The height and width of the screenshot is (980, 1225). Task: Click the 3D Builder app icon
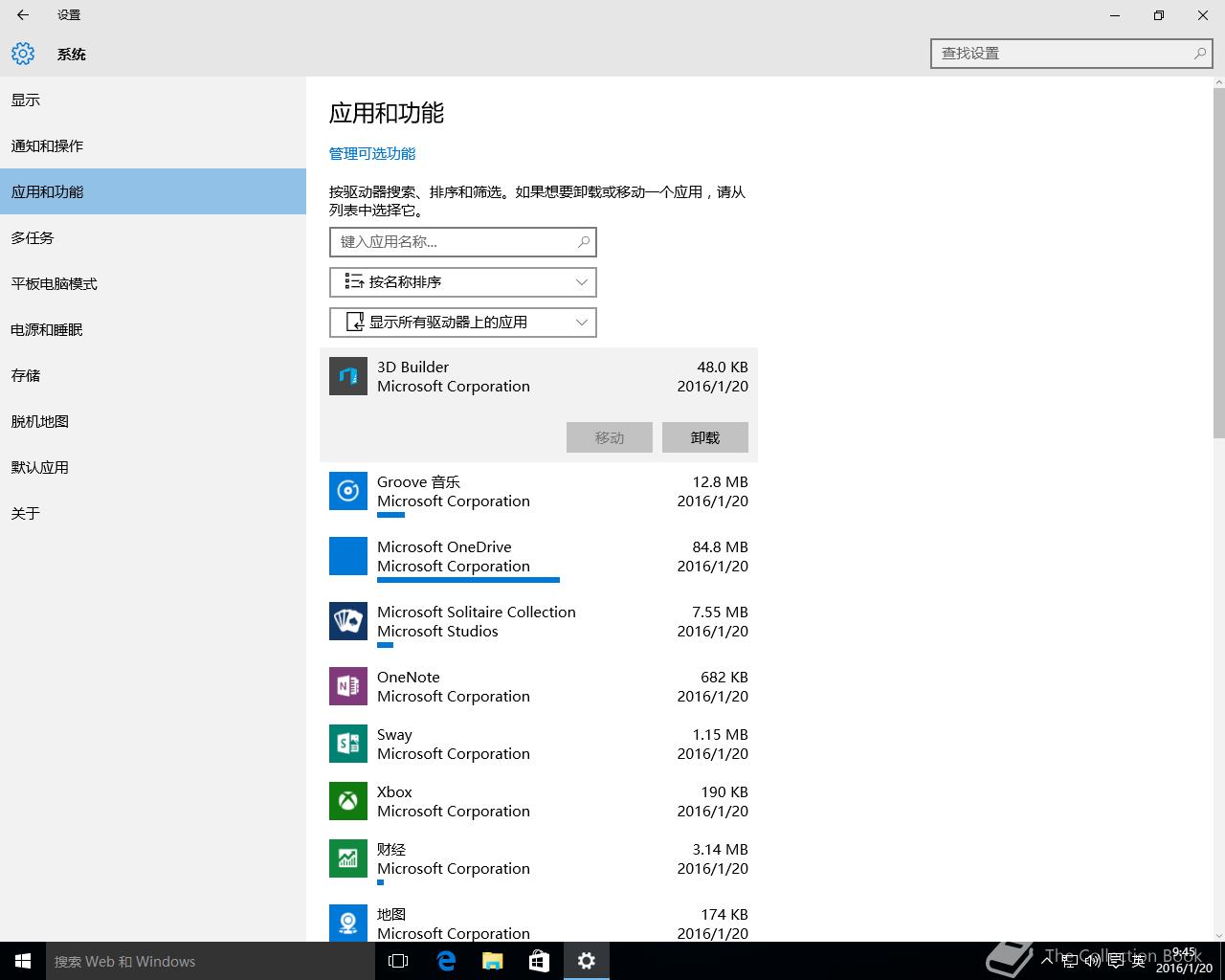(x=348, y=376)
